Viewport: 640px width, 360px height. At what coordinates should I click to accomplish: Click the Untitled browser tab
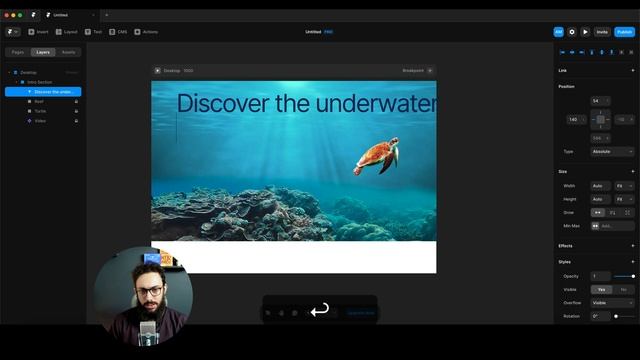coord(69,15)
